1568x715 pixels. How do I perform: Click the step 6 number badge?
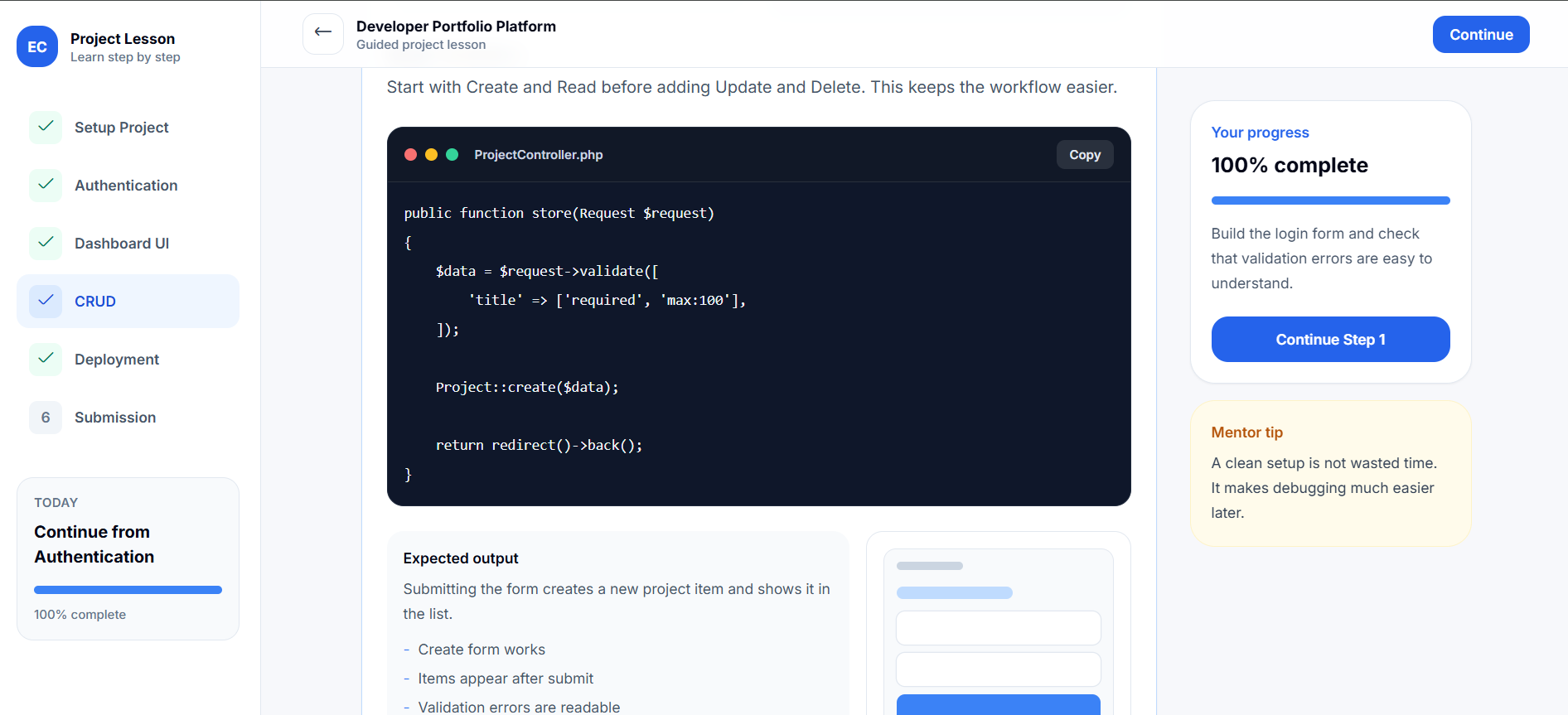46,417
